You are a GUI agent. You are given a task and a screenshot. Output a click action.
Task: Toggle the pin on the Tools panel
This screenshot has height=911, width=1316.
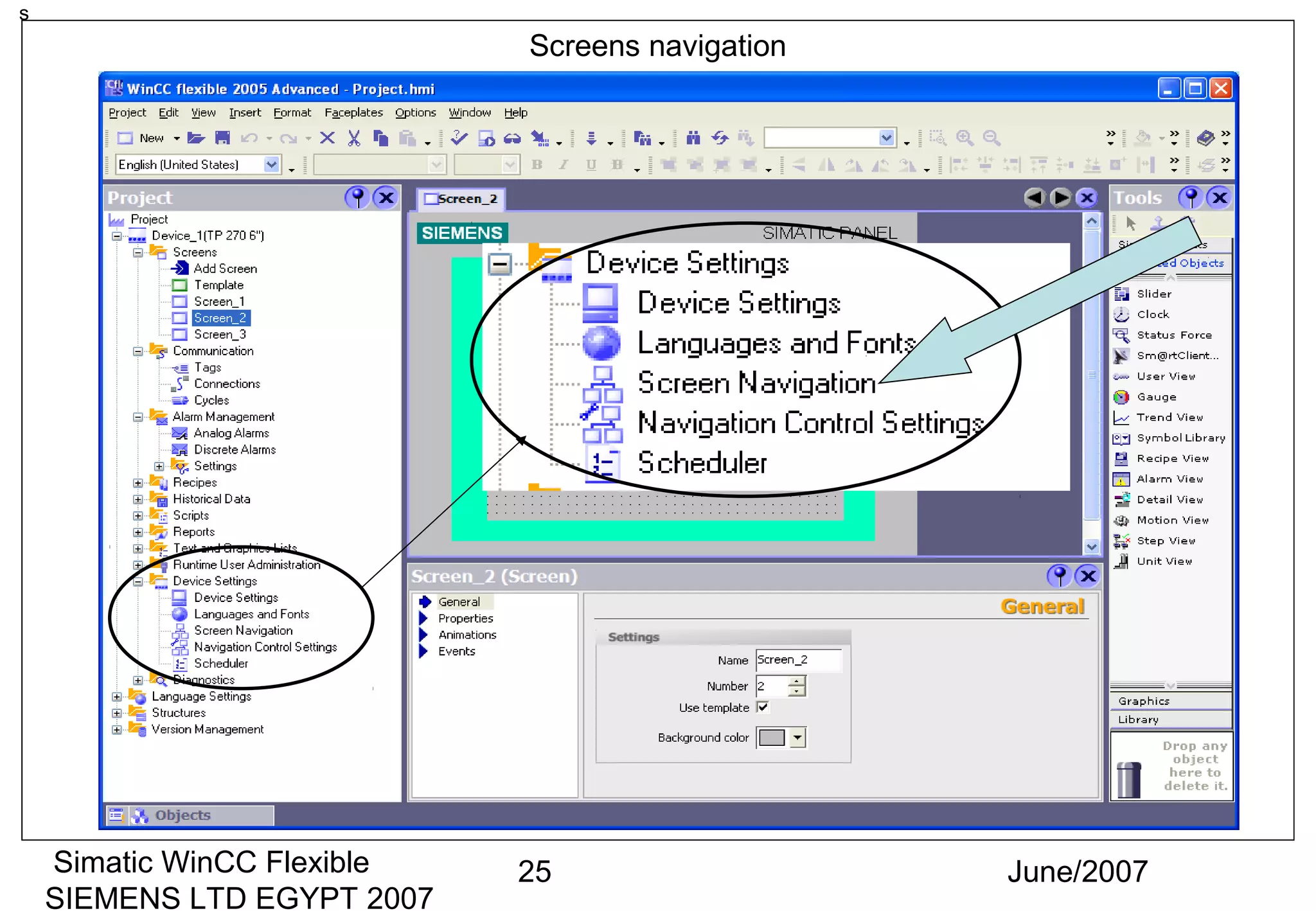pyautogui.click(x=1190, y=197)
